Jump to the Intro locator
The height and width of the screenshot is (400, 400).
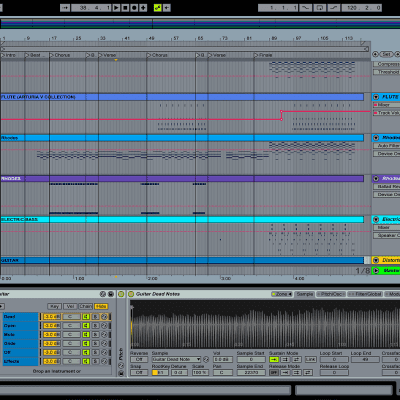pos(9,55)
